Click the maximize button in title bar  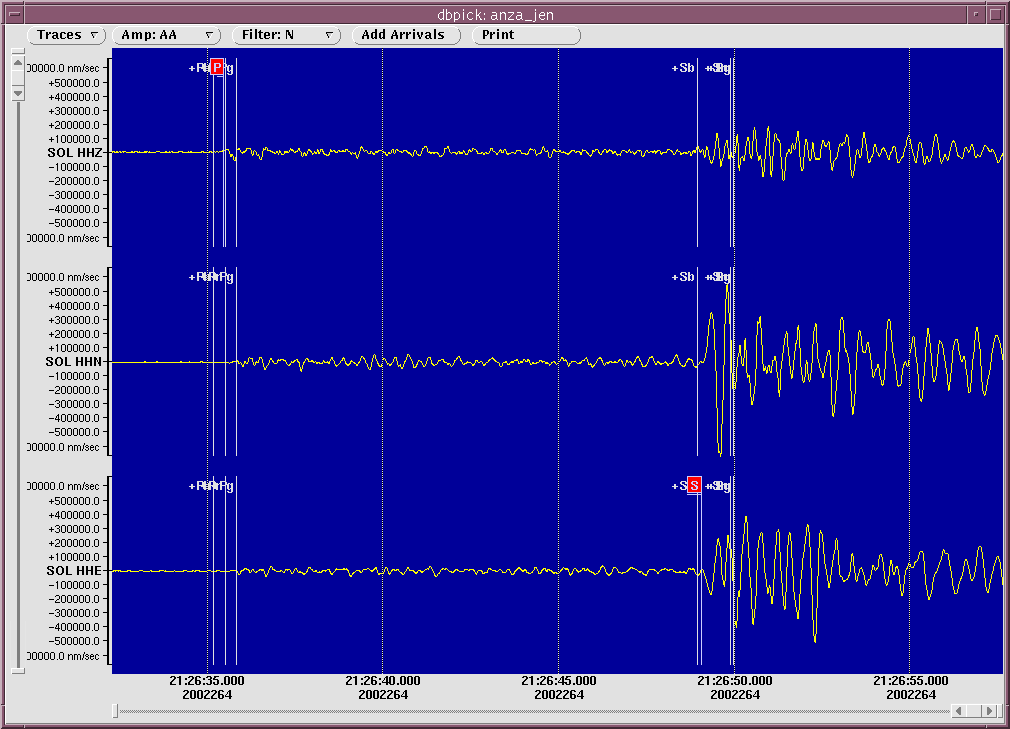click(x=996, y=14)
